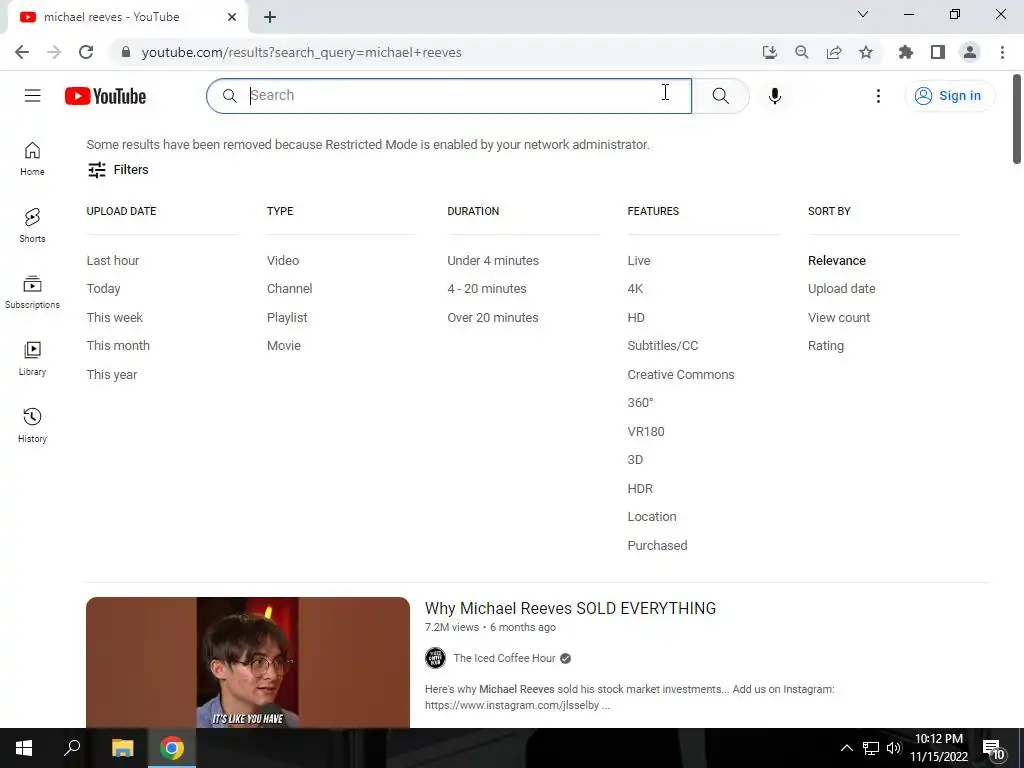Visit The Iced Coffee Hour channel
The width and height of the screenshot is (1024, 768).
click(504, 658)
